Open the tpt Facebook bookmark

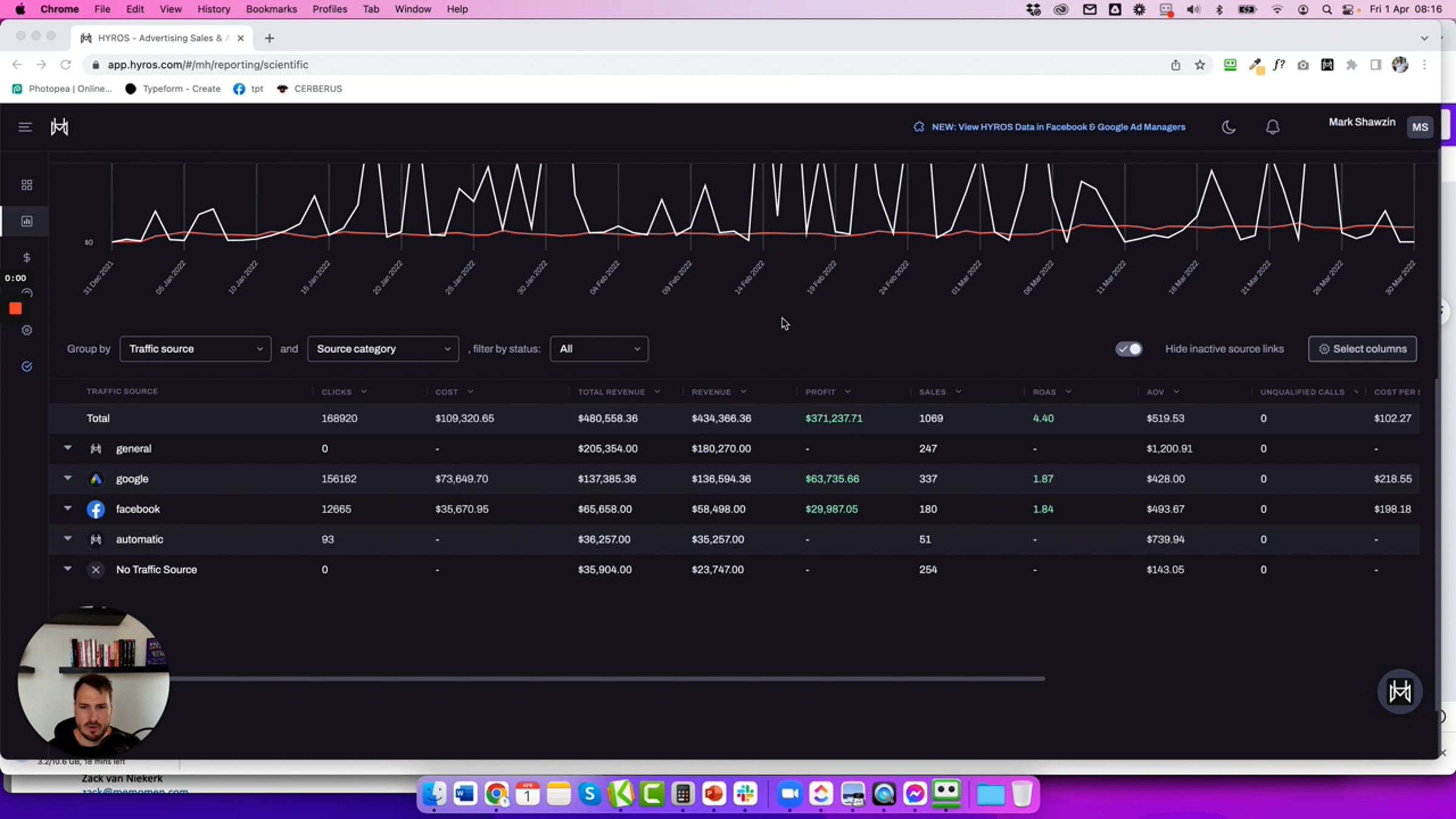click(x=249, y=89)
